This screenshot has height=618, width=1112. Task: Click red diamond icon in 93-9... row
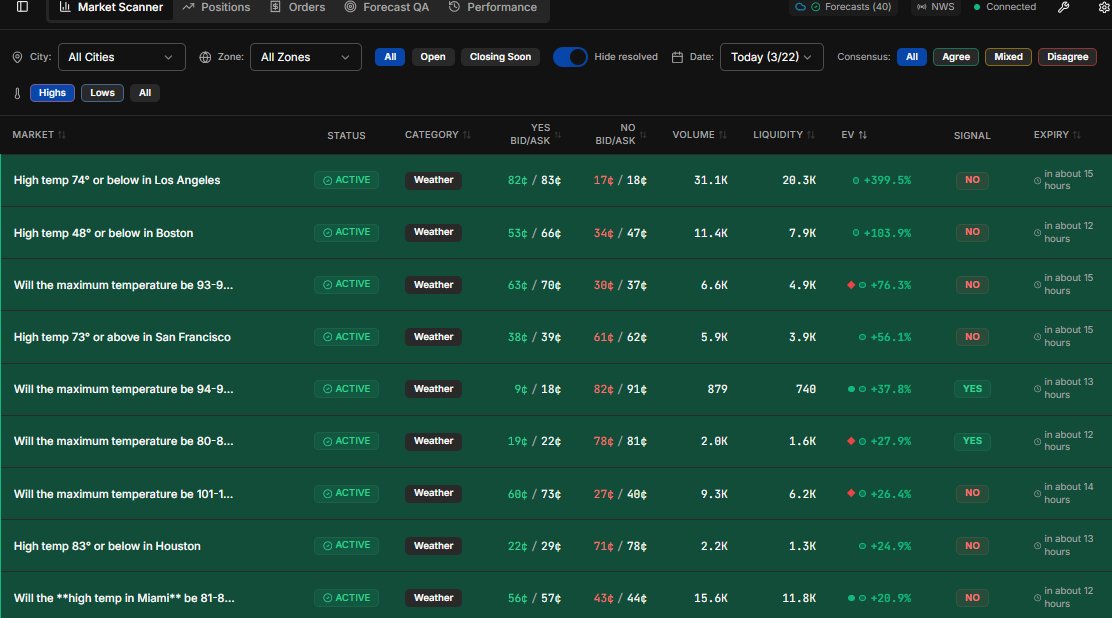click(851, 285)
